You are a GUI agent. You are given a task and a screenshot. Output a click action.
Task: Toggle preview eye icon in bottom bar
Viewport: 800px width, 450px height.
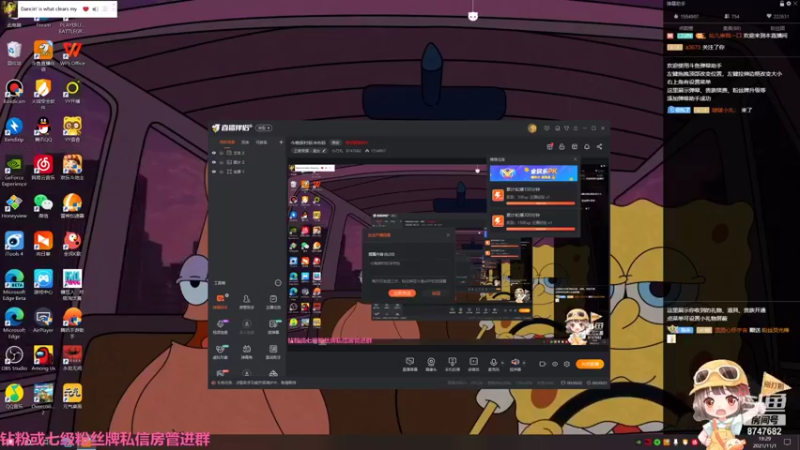(x=555, y=364)
